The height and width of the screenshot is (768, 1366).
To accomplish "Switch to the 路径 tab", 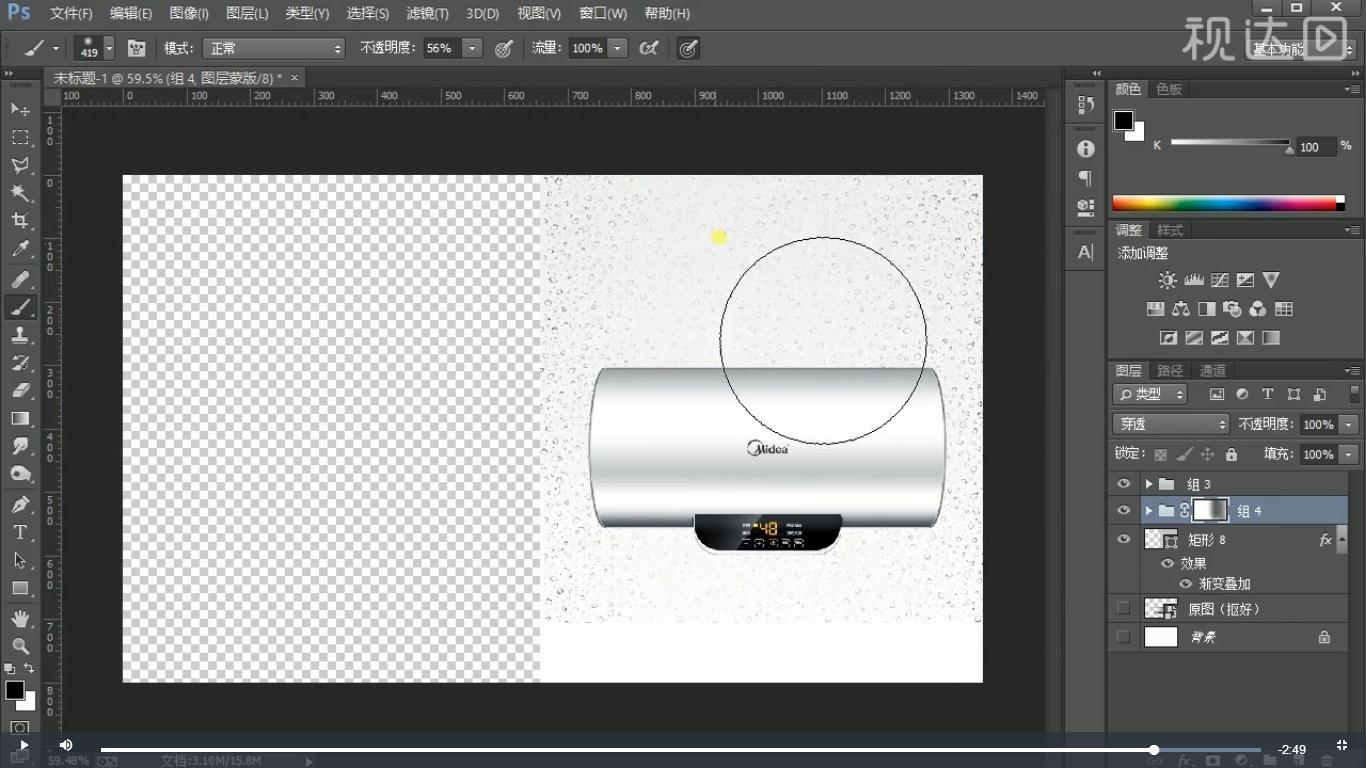I will pos(1170,370).
